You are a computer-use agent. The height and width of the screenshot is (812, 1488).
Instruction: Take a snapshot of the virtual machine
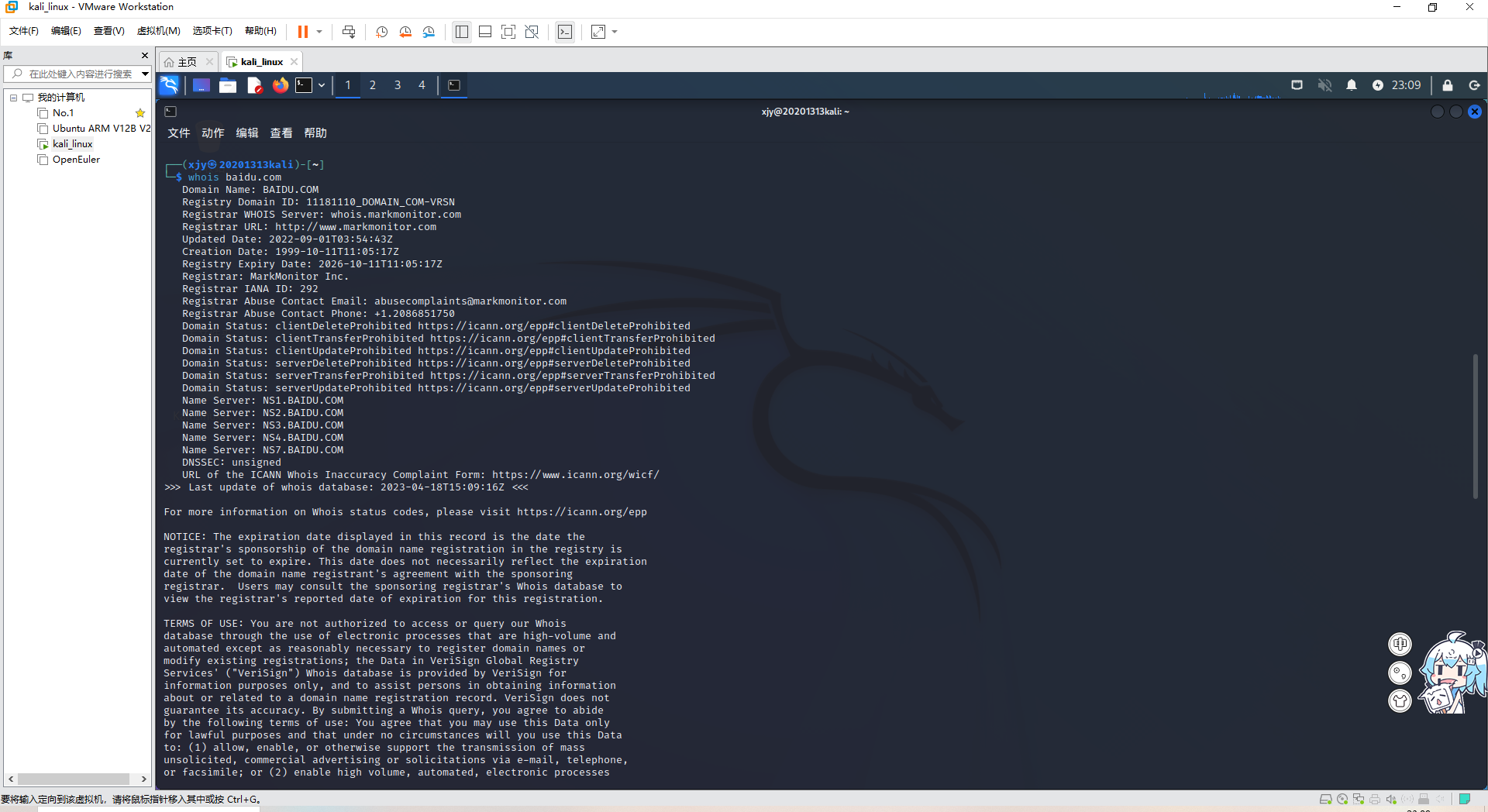tap(382, 32)
